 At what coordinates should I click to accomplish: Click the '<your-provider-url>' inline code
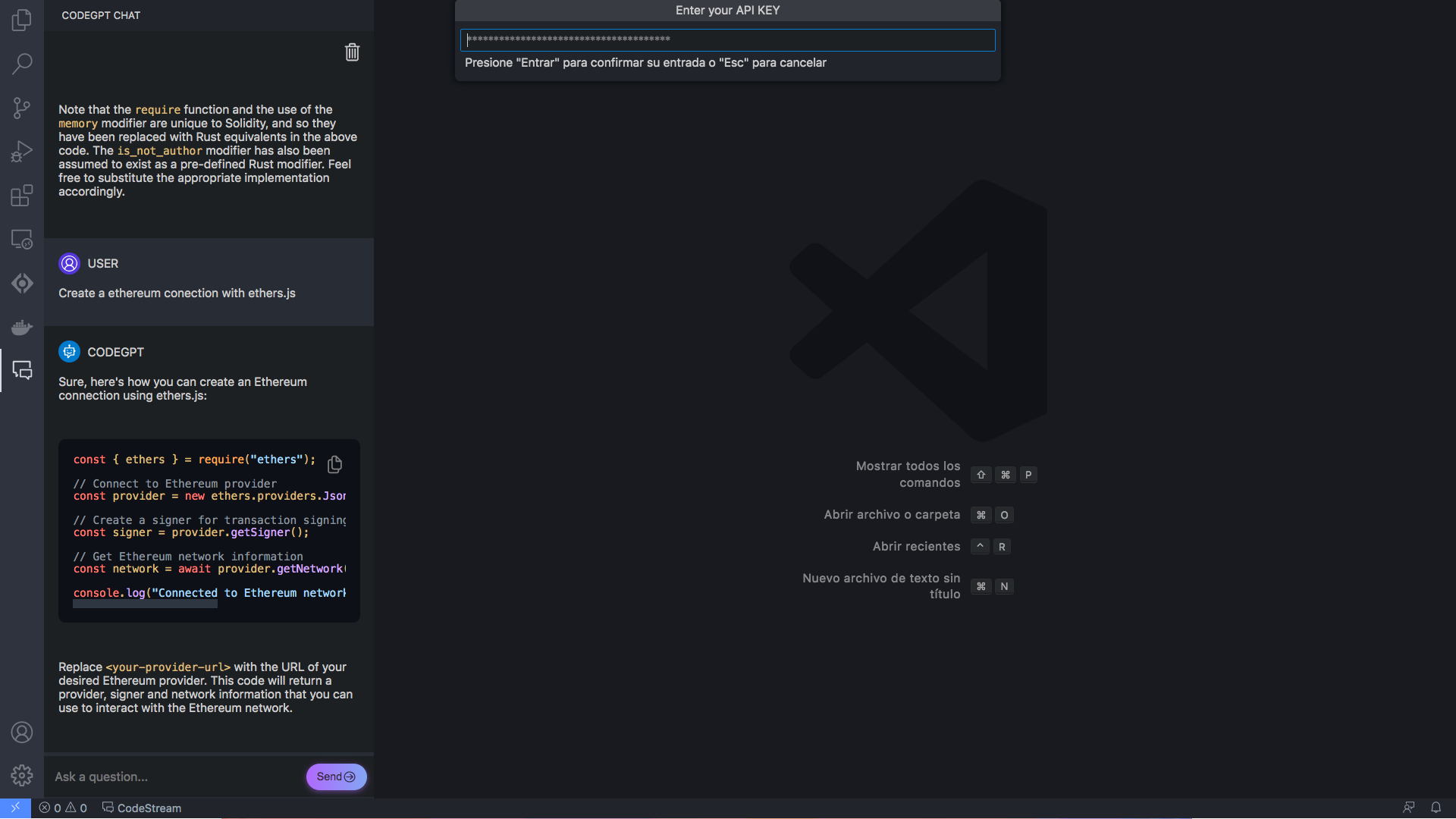pyautogui.click(x=168, y=667)
